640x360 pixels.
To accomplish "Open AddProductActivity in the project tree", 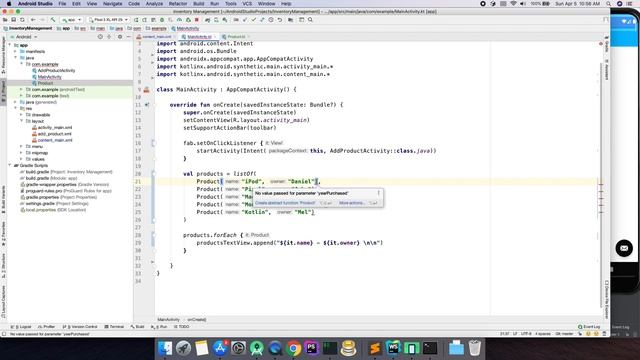I will pos(56,71).
